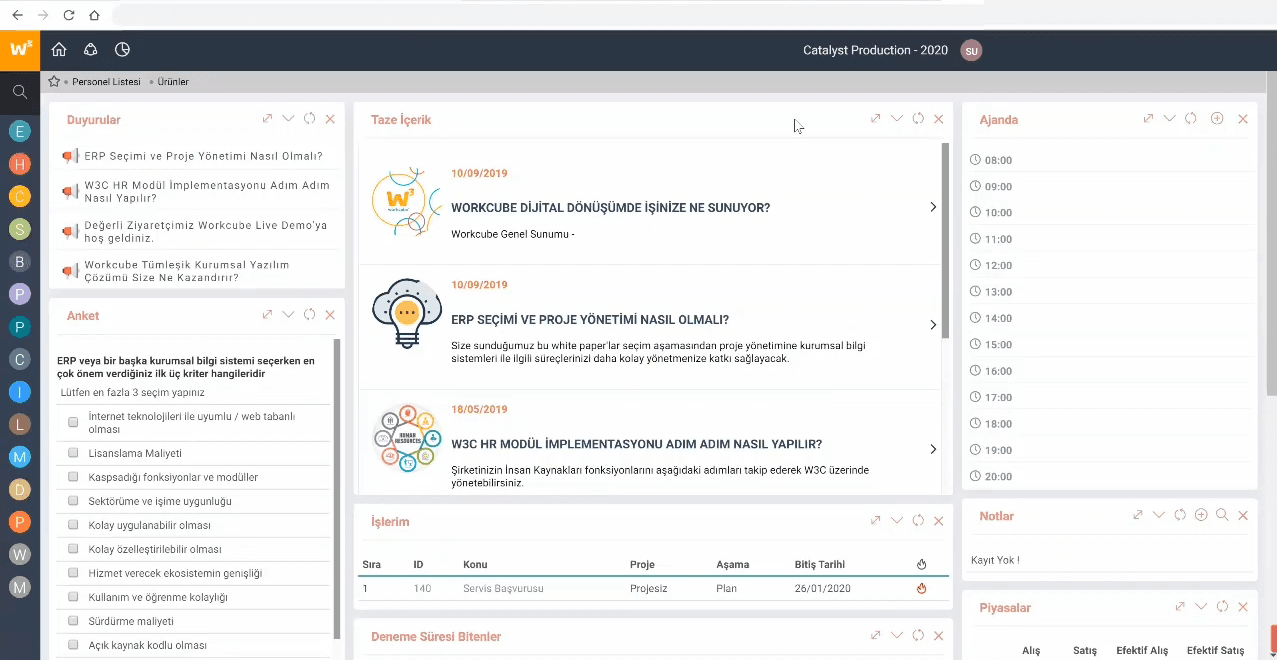
Task: Expand the 'WORKCUBE DİJİTAL DÖNÜŞÜMDE' article arrow
Action: tap(933, 207)
